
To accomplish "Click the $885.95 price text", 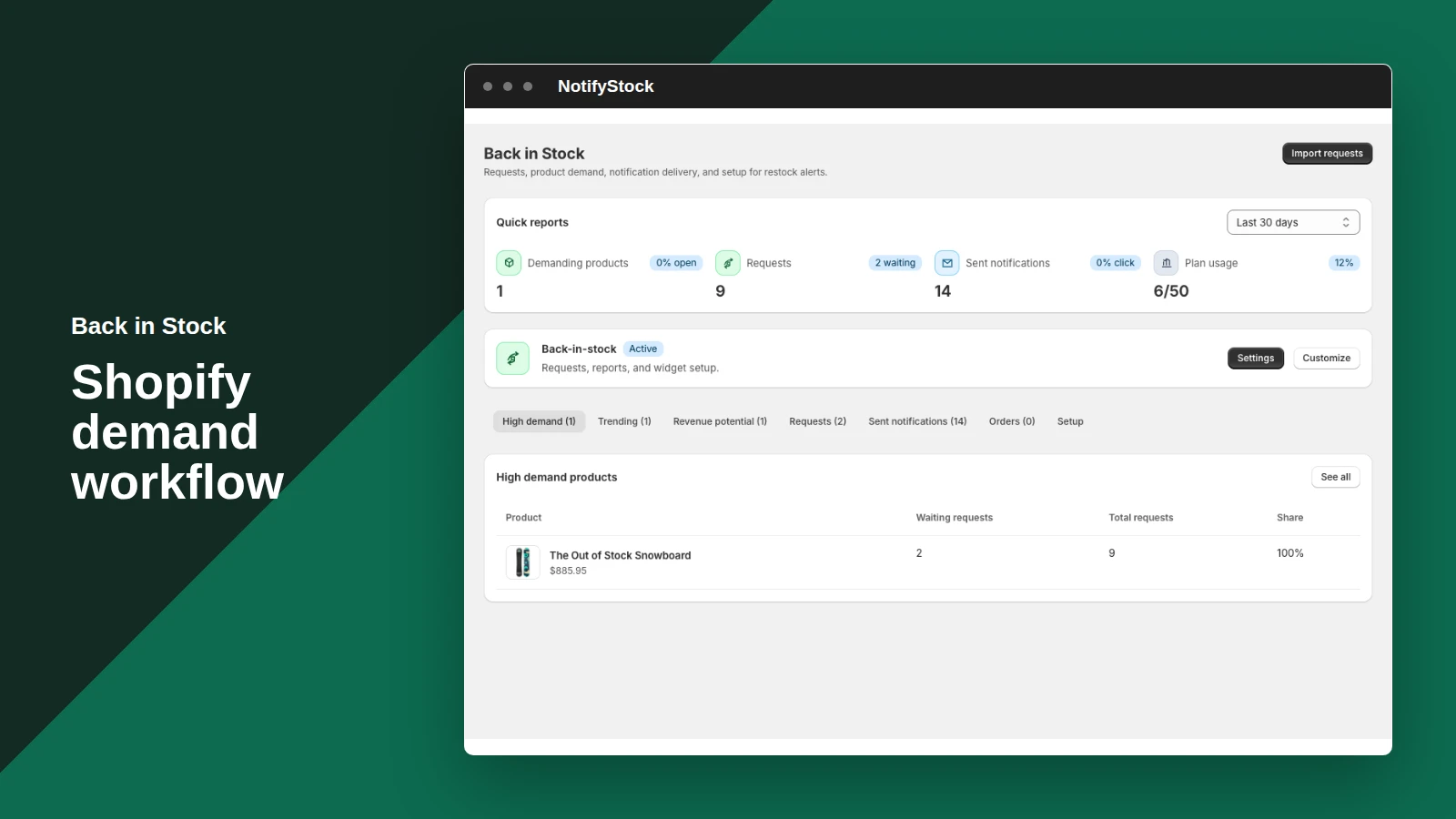I will pos(568,571).
